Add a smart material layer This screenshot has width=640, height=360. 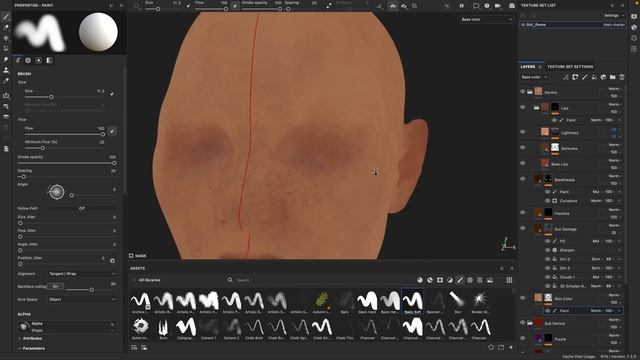coord(603,77)
